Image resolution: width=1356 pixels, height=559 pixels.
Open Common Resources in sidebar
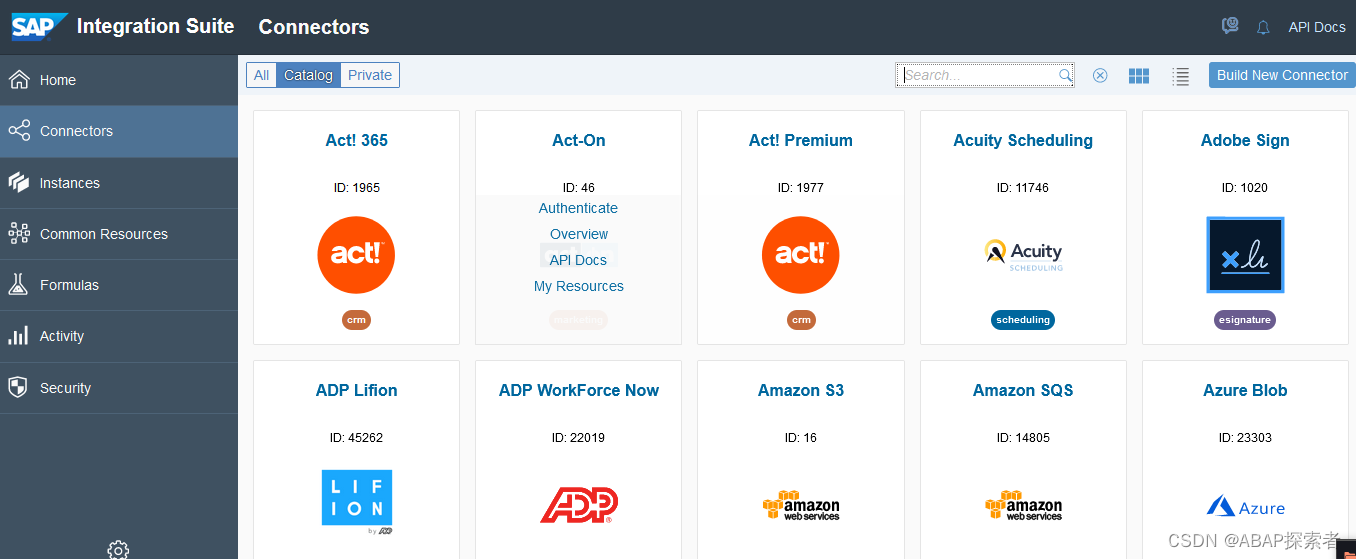(x=119, y=234)
